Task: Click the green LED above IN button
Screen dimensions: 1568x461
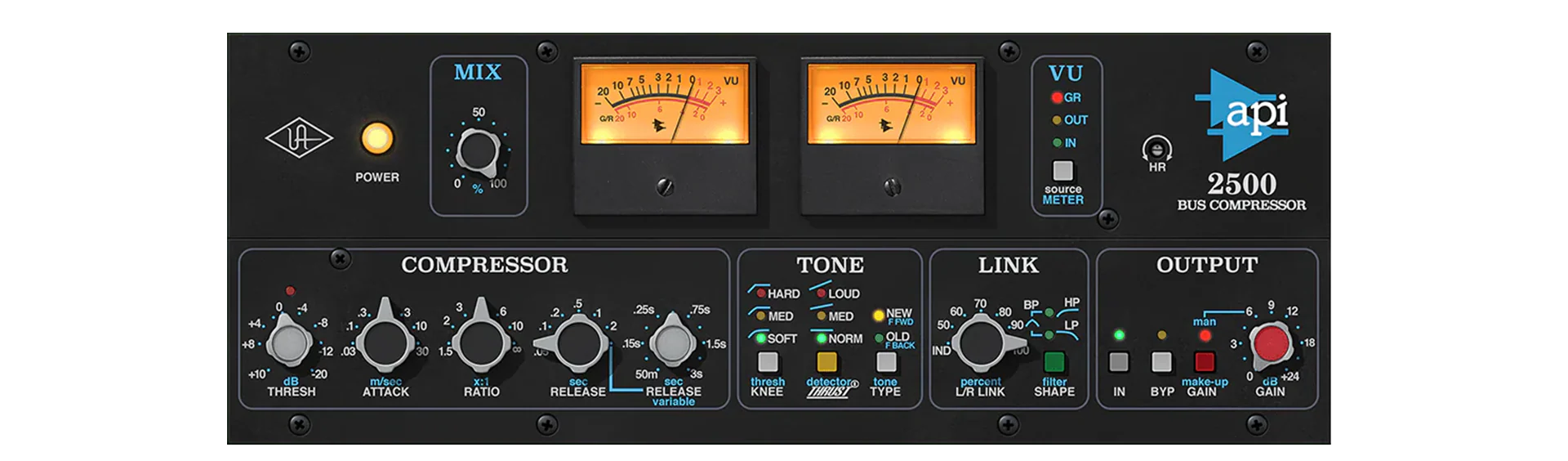Action: (x=1119, y=335)
